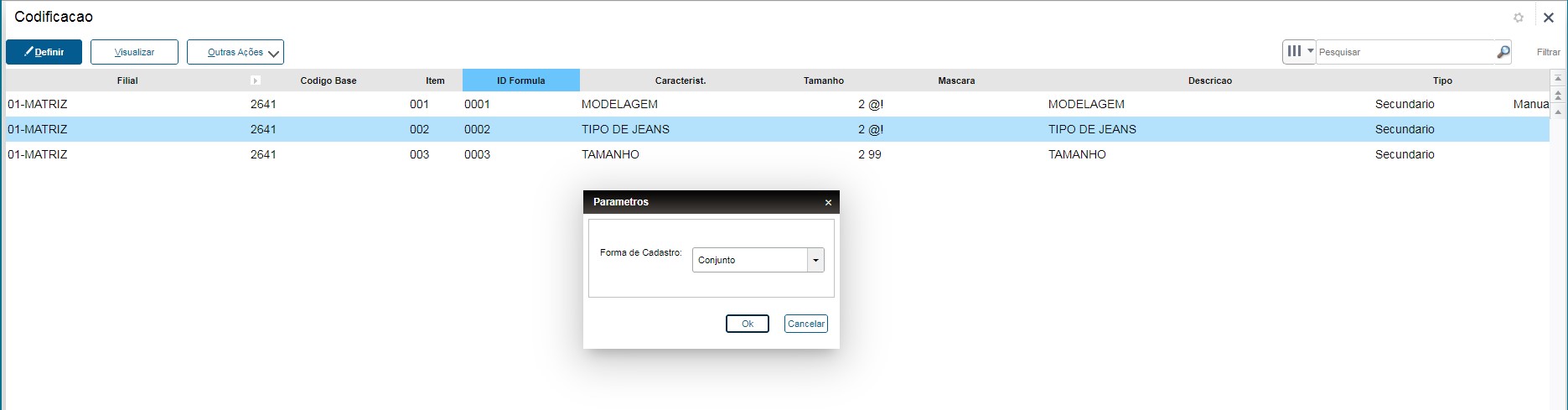
Task: Sort by the Filial column header
Action: click(127, 80)
